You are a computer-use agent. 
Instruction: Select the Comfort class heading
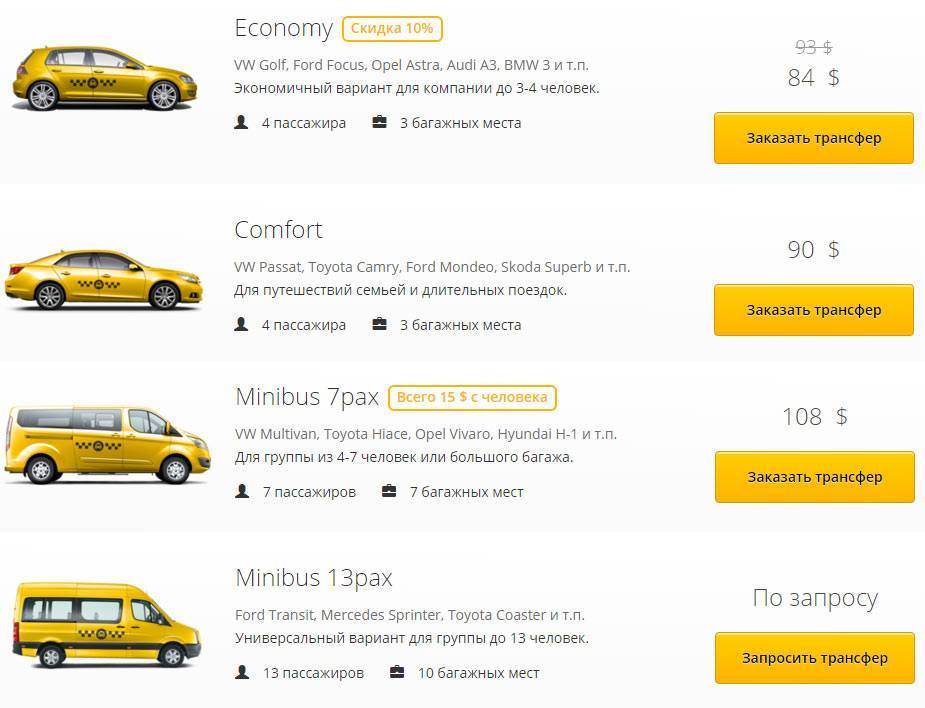278,229
